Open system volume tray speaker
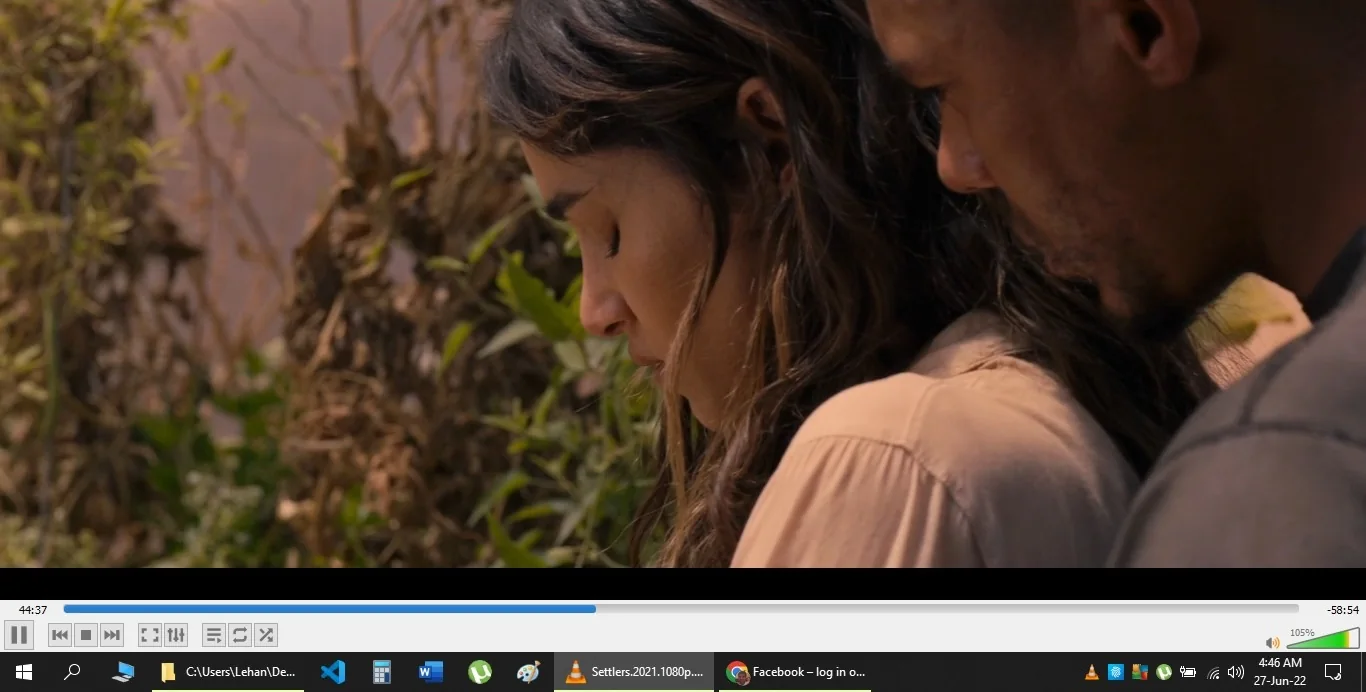The width and height of the screenshot is (1366, 692). pyautogui.click(x=1236, y=672)
